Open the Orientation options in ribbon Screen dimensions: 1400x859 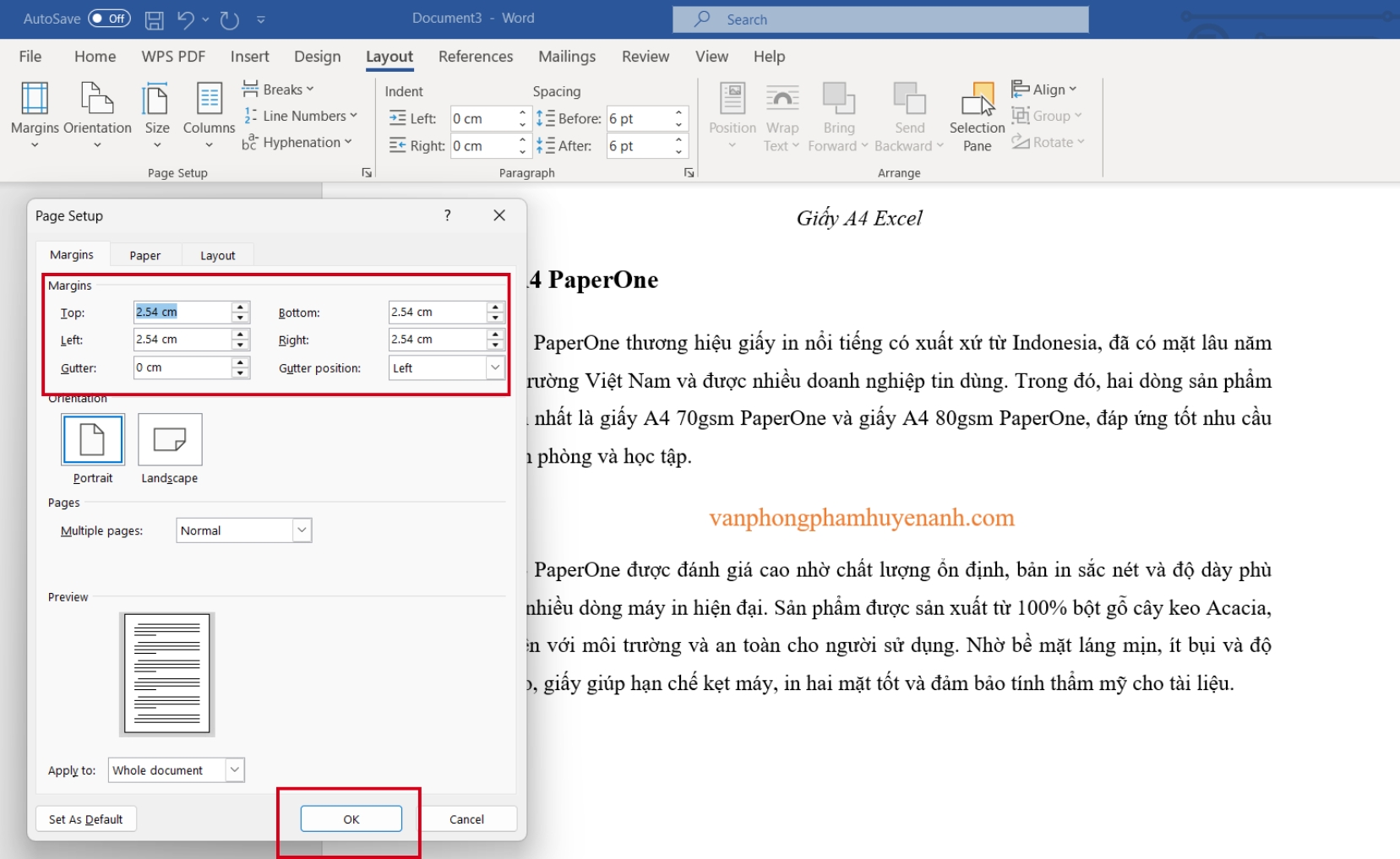(x=97, y=116)
